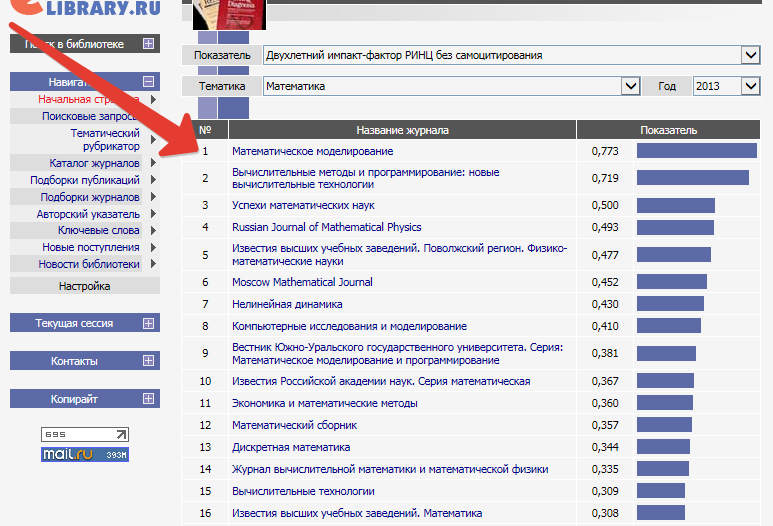Open Авторский указатель in navigator menu

88,214
